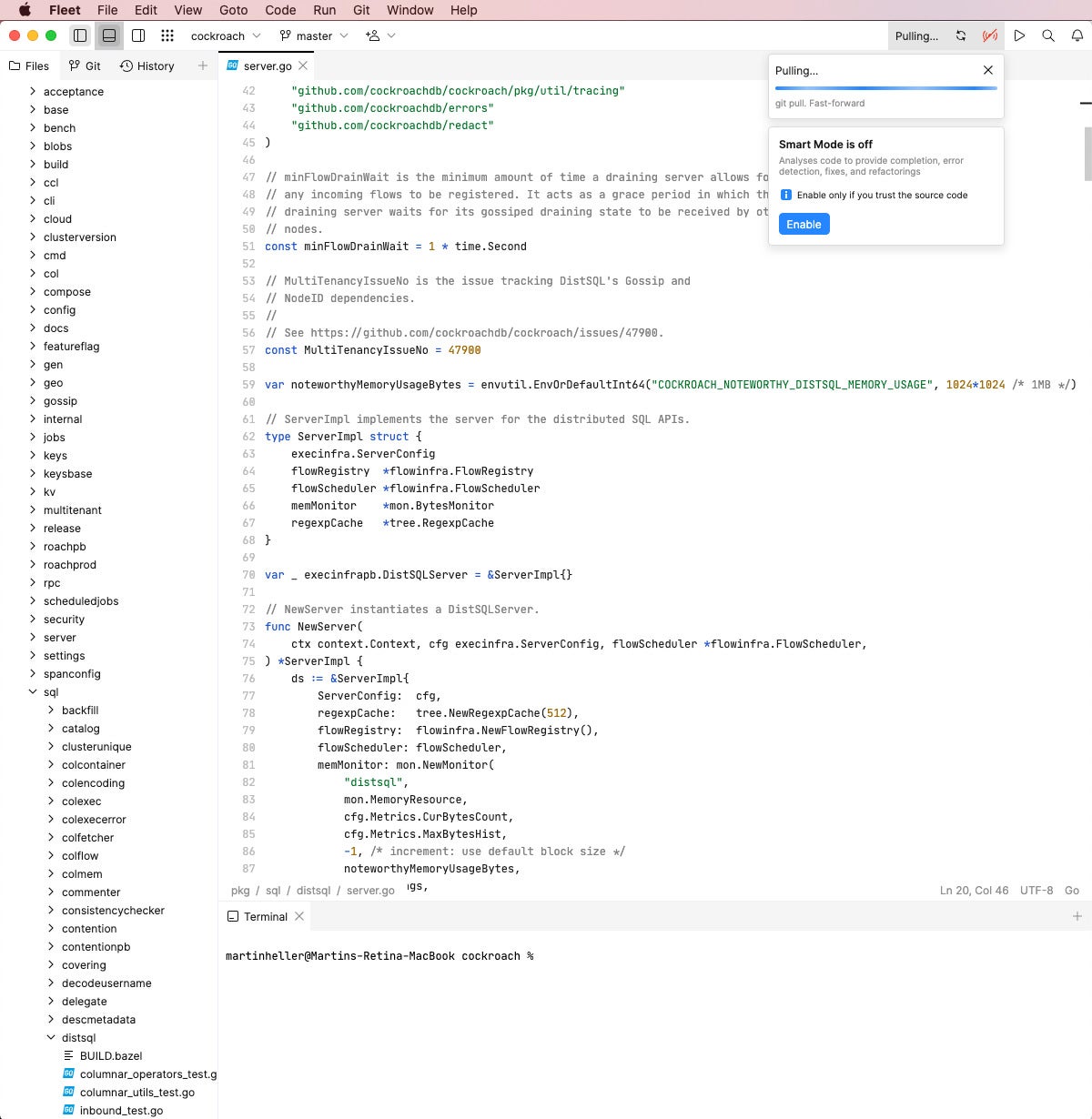
Task: Dismiss the Pulling notification popup
Action: 988,70
